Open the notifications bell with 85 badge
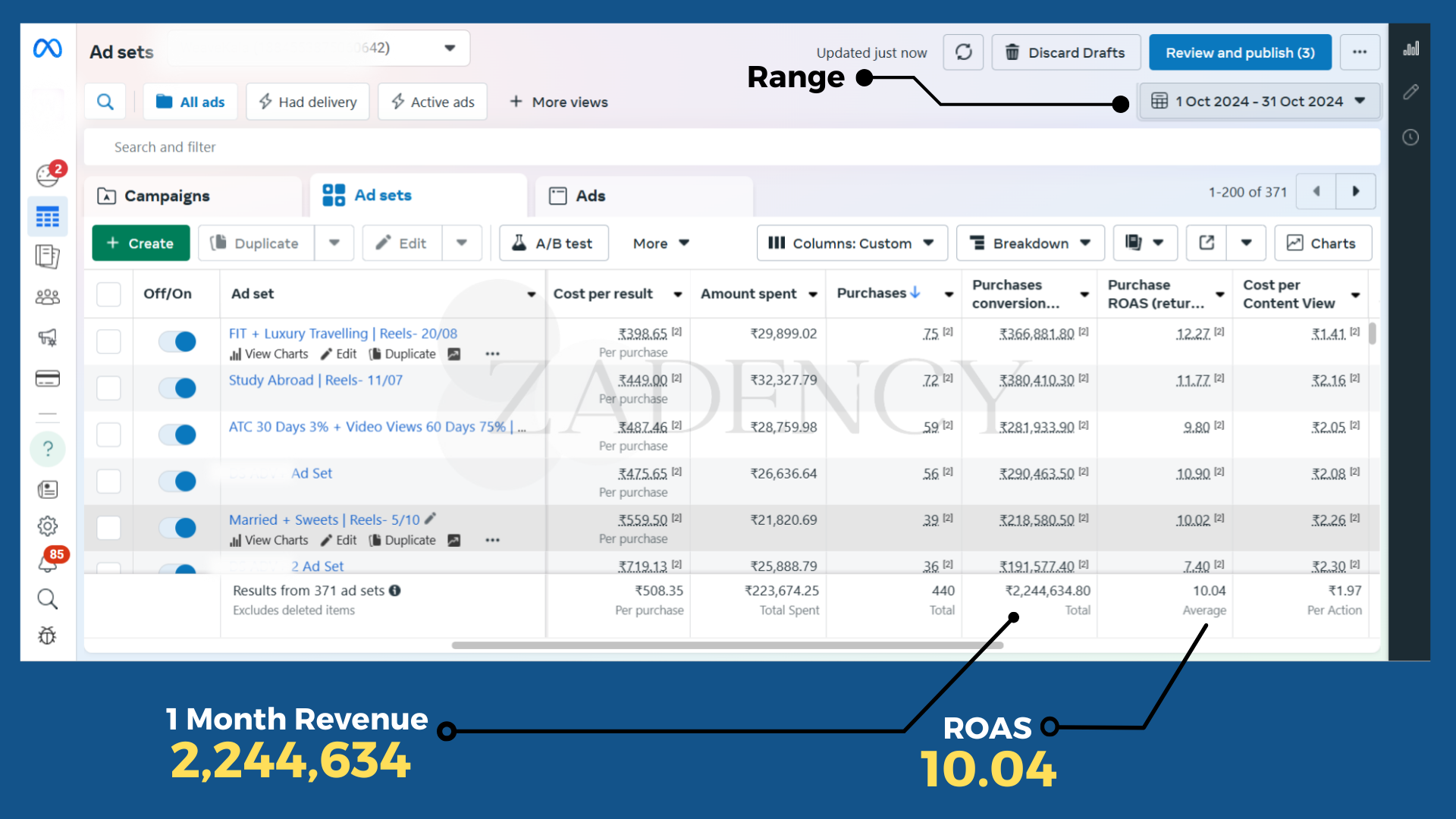This screenshot has height=819, width=1456. coord(47,563)
